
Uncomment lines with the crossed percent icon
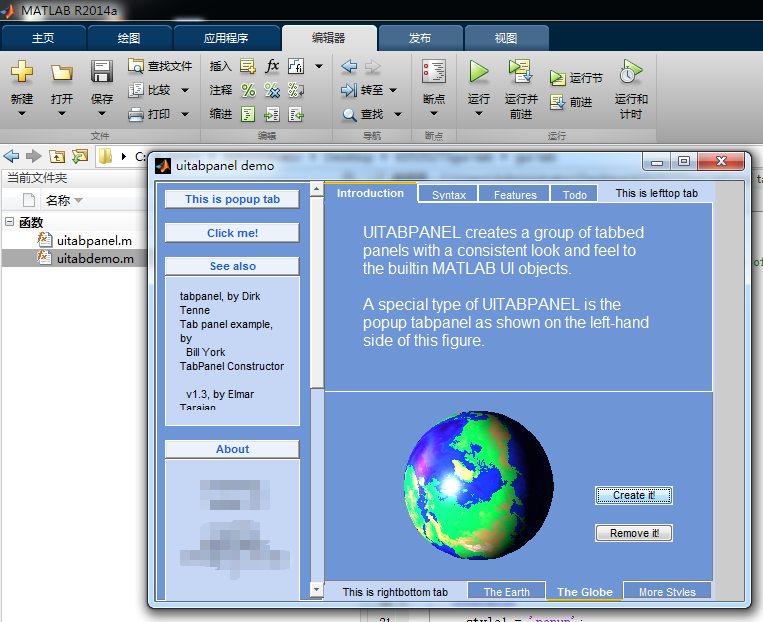tap(272, 90)
